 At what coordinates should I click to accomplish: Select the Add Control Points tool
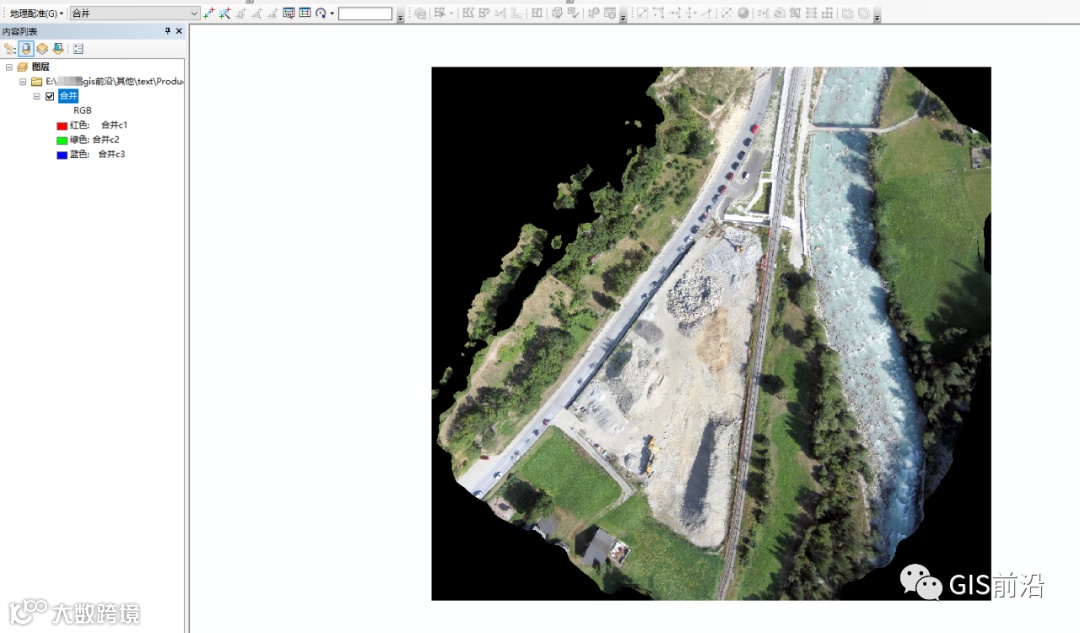(209, 13)
